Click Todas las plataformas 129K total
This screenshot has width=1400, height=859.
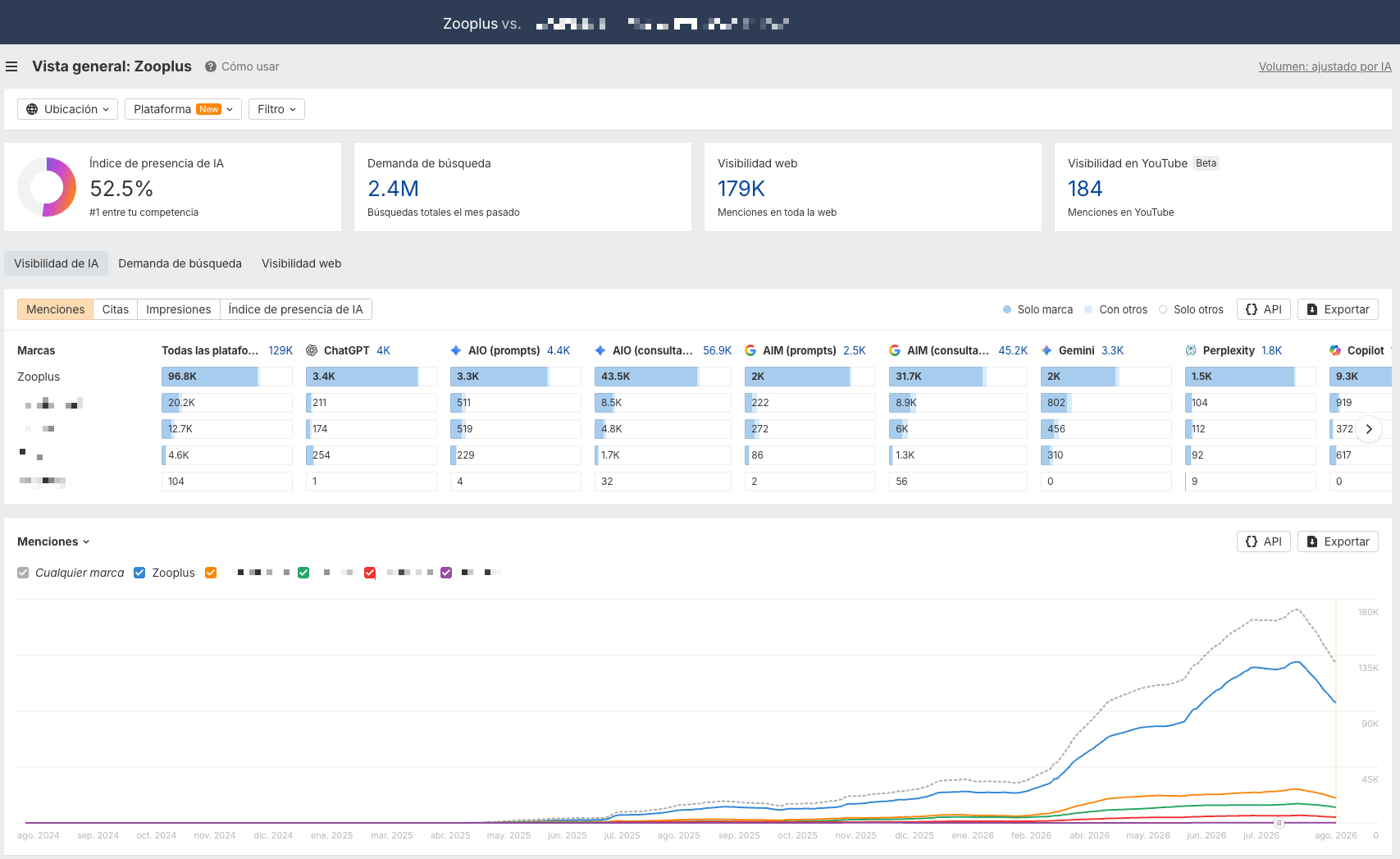click(280, 350)
